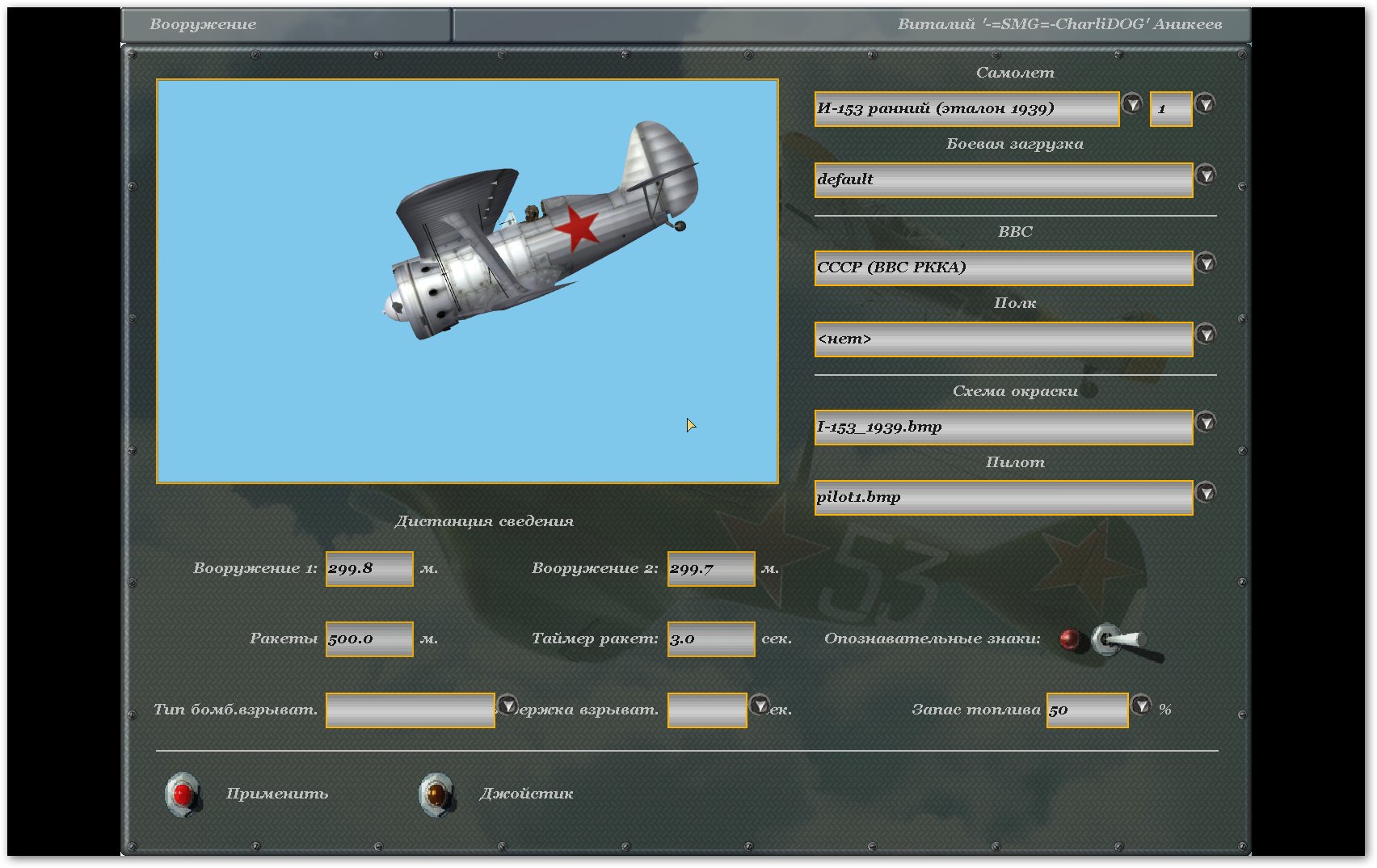Screen dimensions: 1377x868
Task: Click the Вооружение 1 field showing 299.8
Action: [x=369, y=569]
